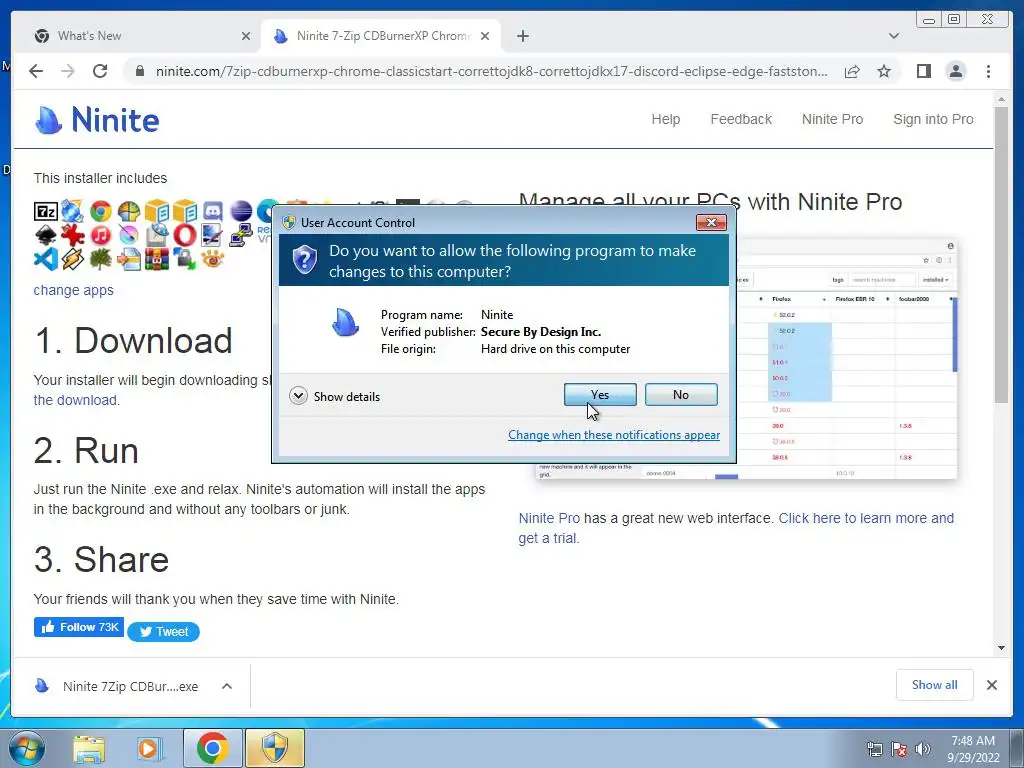This screenshot has height=768, width=1024.
Task: Click the PuTTY computers icon
Action: [x=240, y=235]
